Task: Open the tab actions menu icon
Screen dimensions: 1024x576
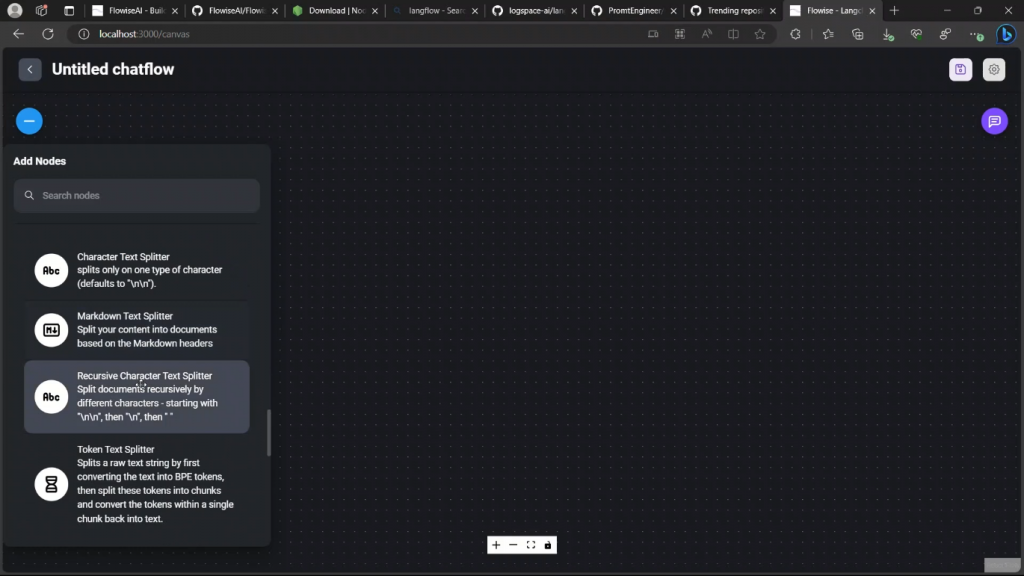Action: [x=69, y=10]
